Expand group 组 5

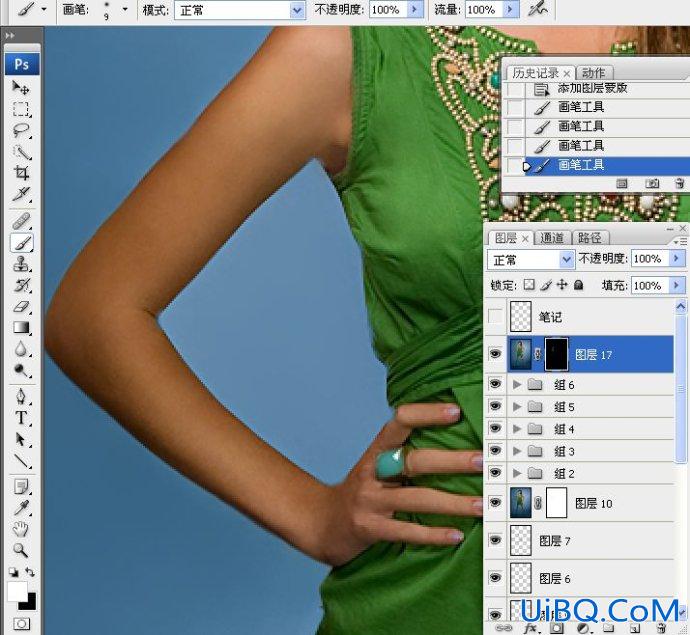(x=517, y=407)
